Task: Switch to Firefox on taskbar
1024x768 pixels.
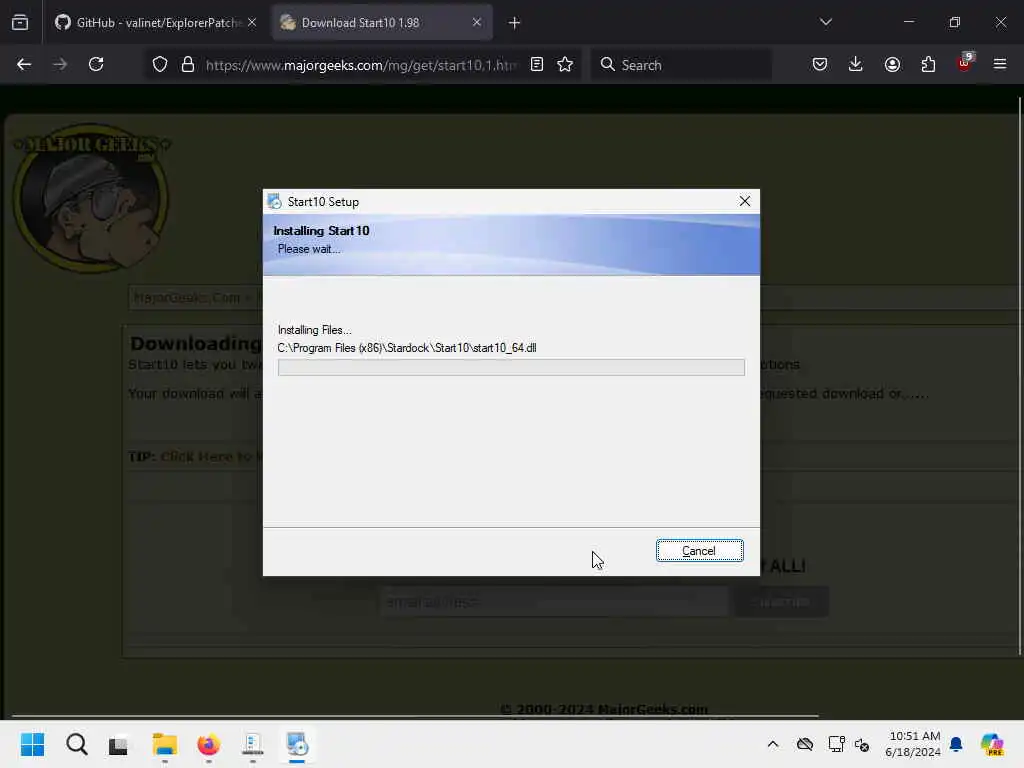Action: coord(208,744)
